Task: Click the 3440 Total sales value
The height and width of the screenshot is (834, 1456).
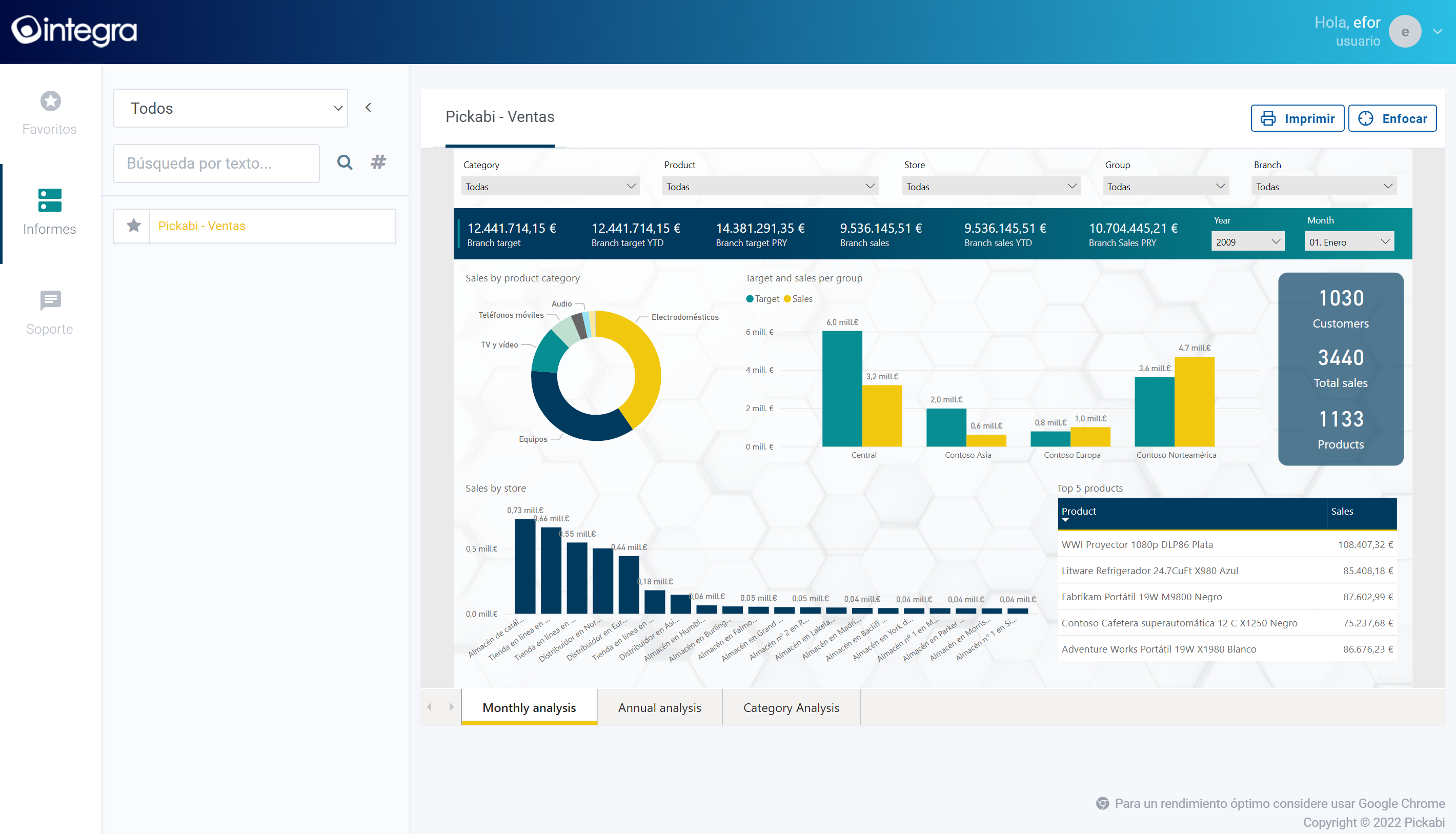Action: [x=1341, y=357]
